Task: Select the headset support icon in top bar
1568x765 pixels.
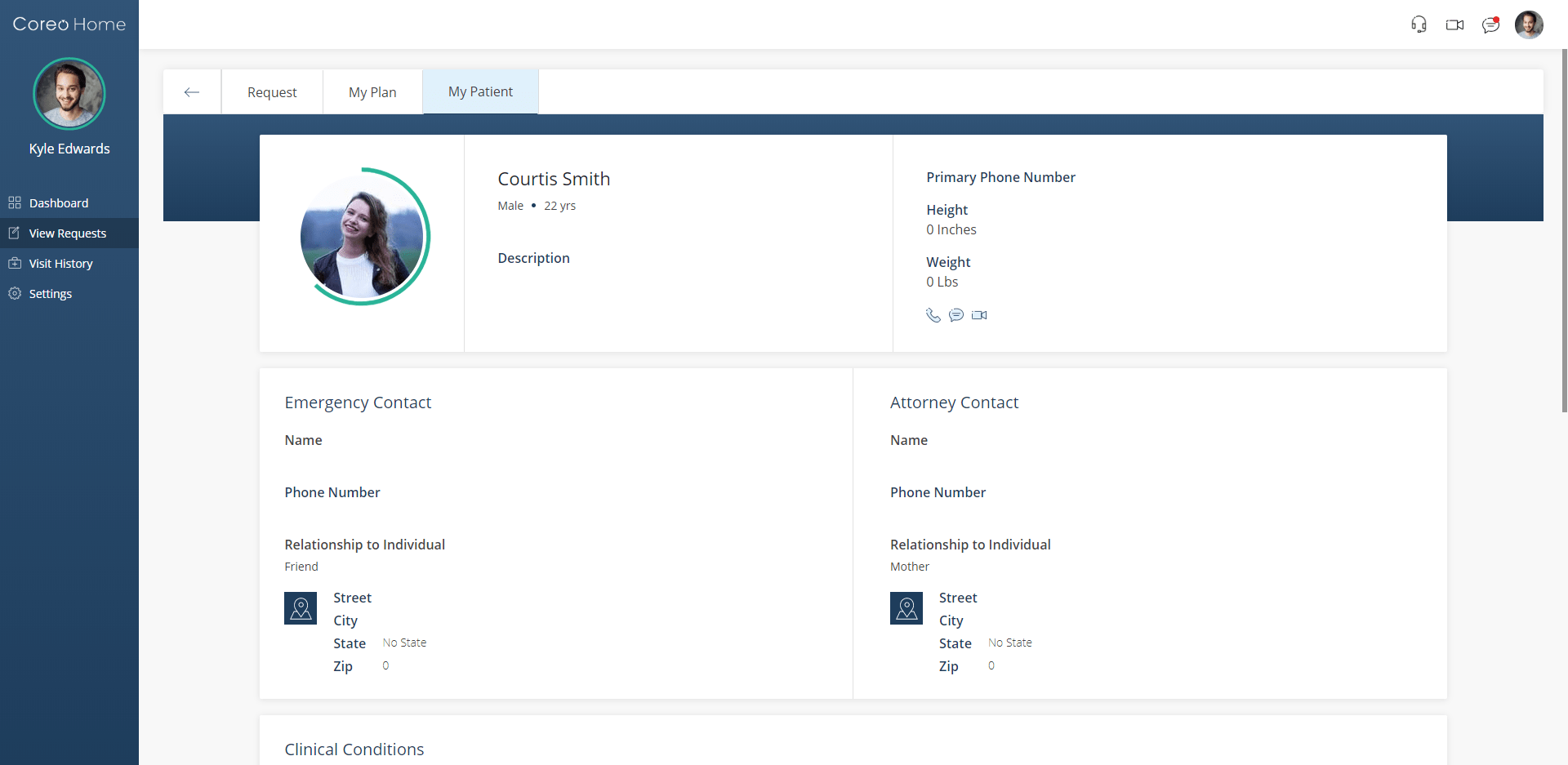Action: (x=1419, y=24)
